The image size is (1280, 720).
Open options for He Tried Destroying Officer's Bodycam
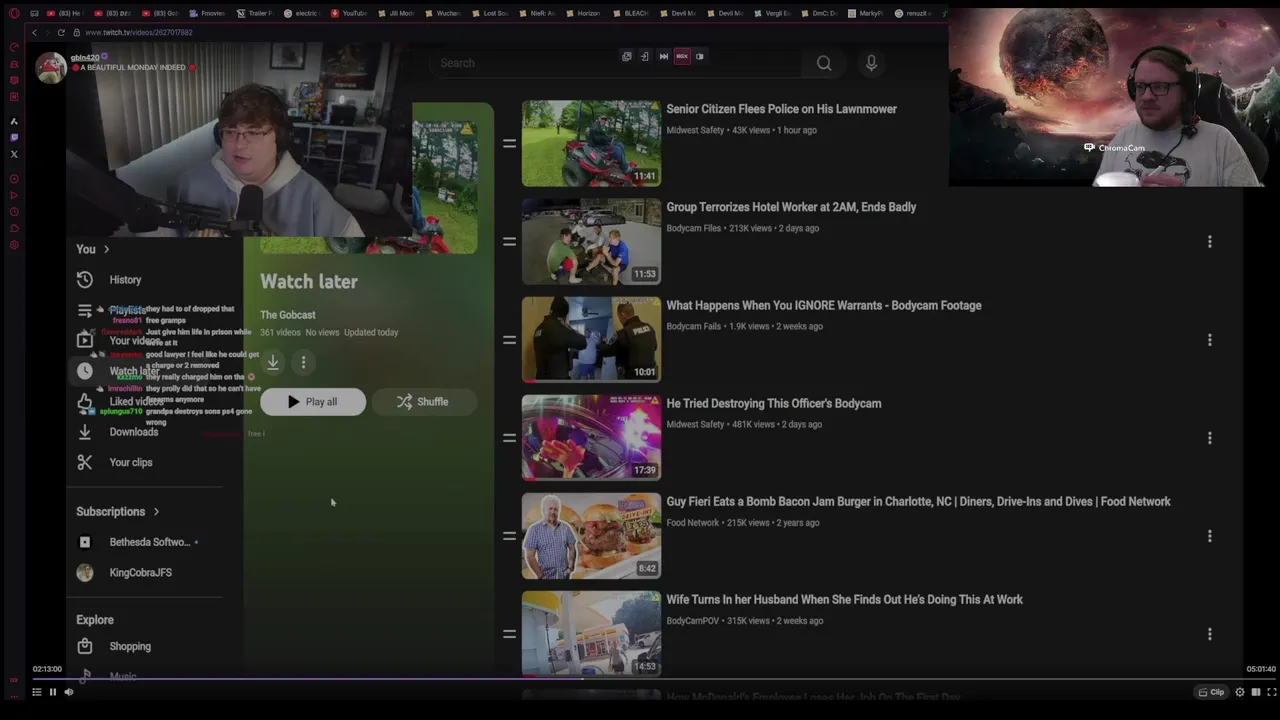[1209, 438]
